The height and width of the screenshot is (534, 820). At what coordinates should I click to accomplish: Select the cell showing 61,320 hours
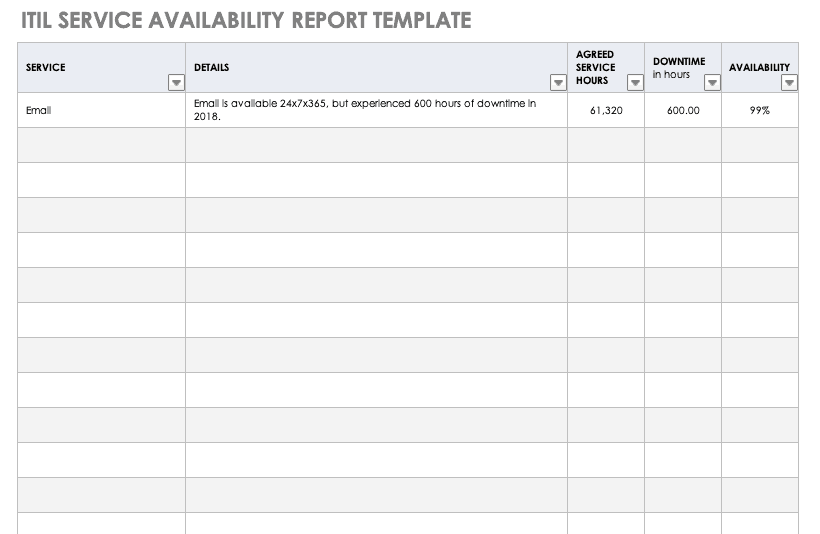coord(606,110)
